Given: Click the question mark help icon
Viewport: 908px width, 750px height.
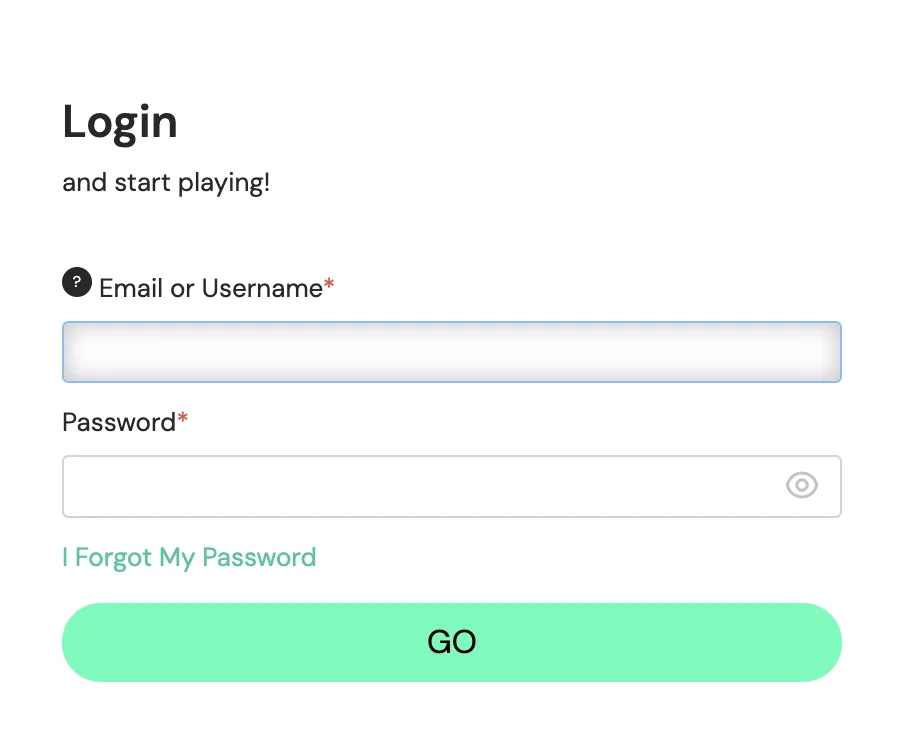Looking at the screenshot, I should click(x=77, y=282).
